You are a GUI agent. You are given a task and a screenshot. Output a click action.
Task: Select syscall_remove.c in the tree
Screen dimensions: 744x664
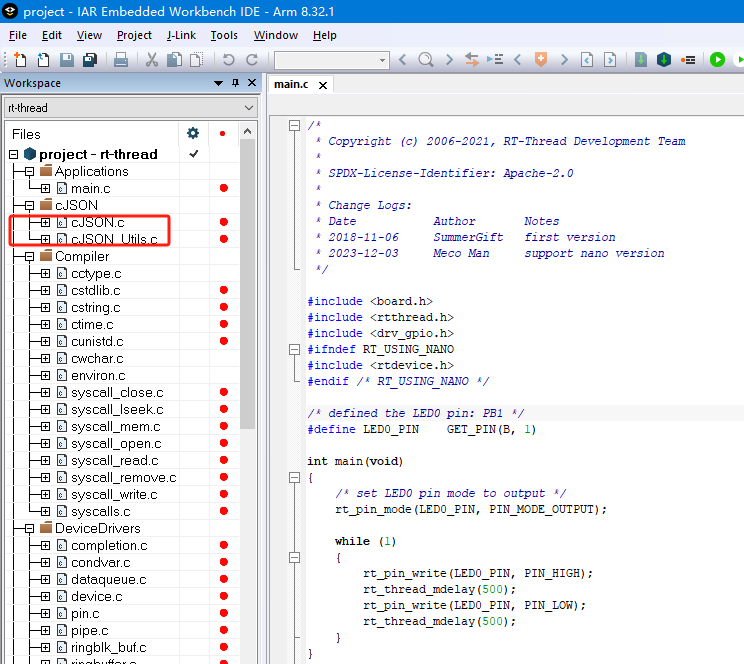123,477
